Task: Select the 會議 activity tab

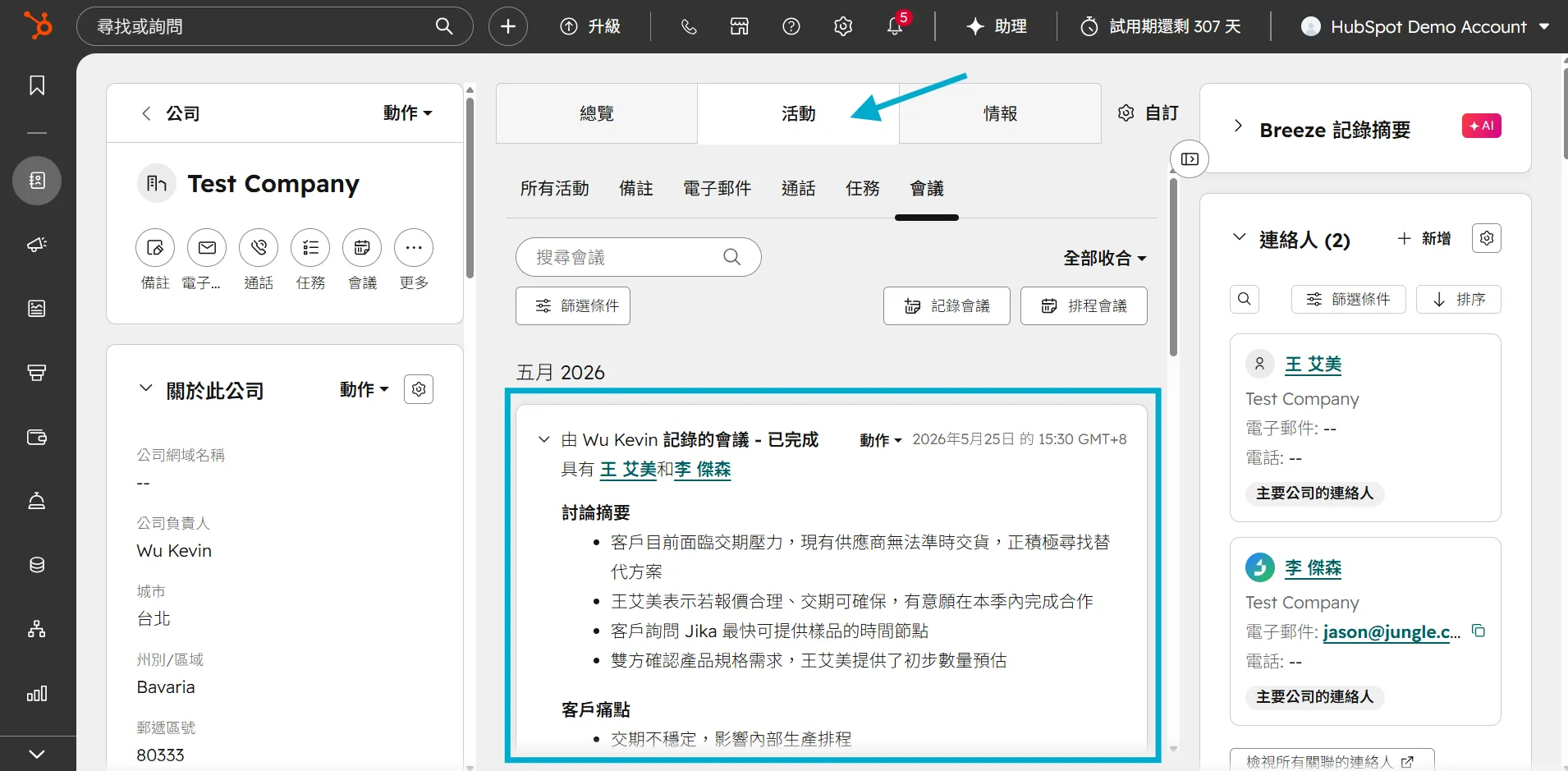Action: pyautogui.click(x=927, y=189)
